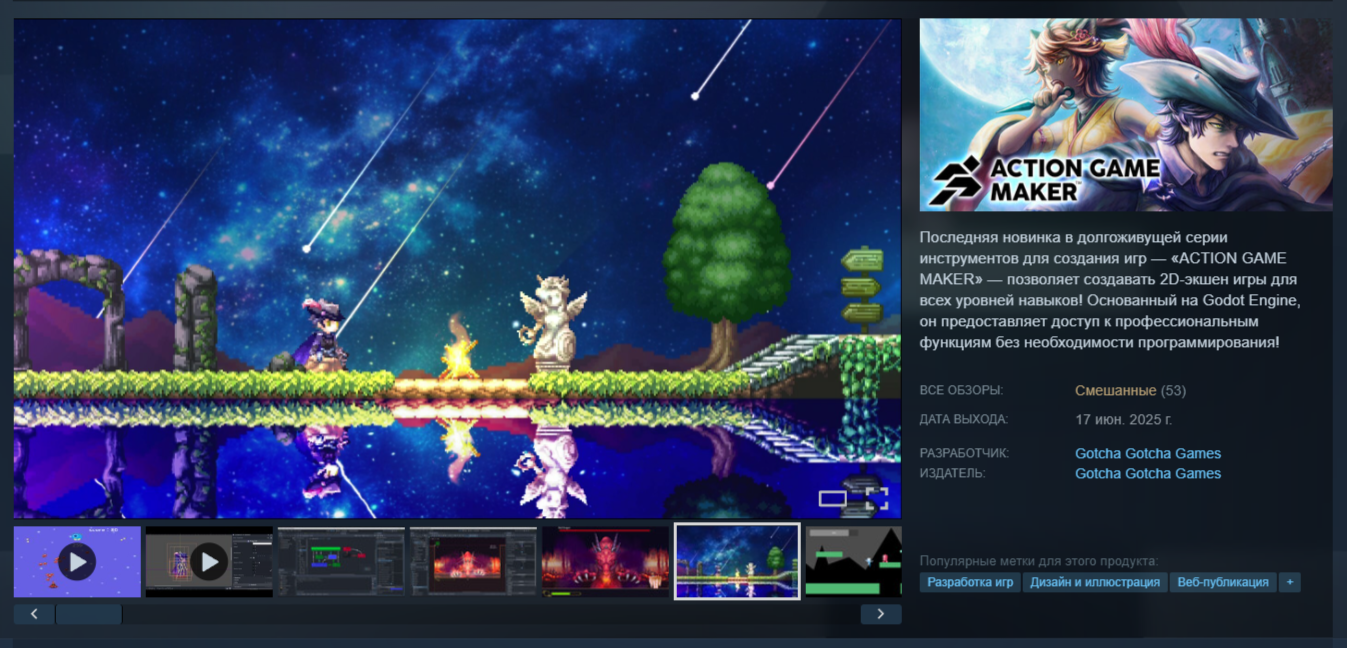Select the 'Веб-публикация' tag
Viewport: 1347px width, 648px height.
1223,582
